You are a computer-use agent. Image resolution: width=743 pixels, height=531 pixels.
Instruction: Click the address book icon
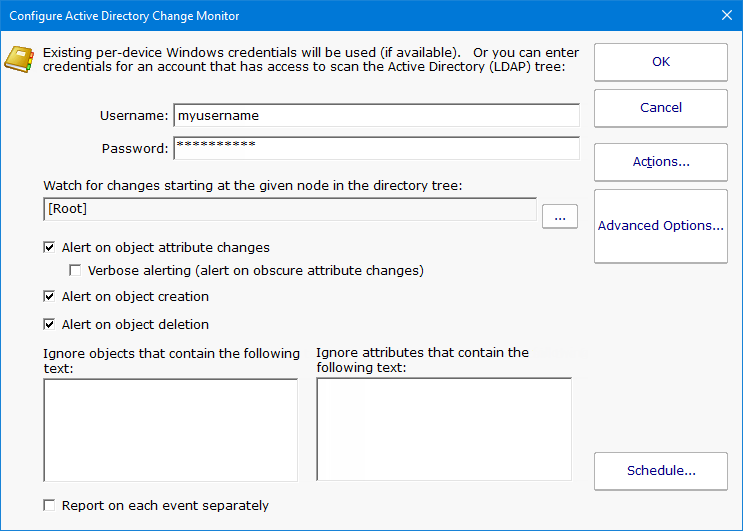click(x=19, y=60)
